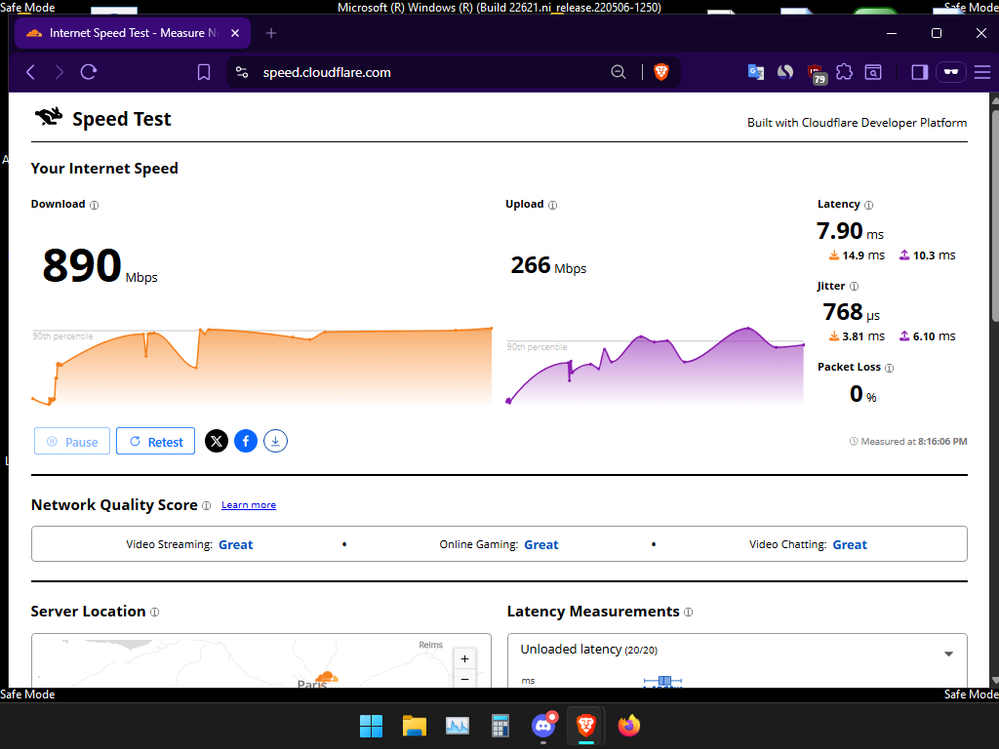The image size is (999, 749).
Task: Click the Google Translate extension icon
Action: (756, 72)
